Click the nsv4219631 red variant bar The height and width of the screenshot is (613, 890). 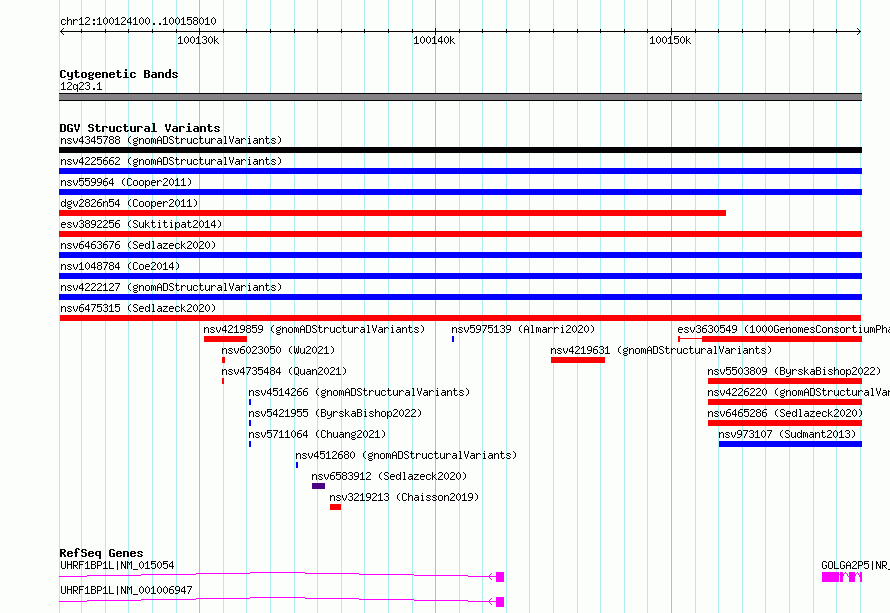578,360
